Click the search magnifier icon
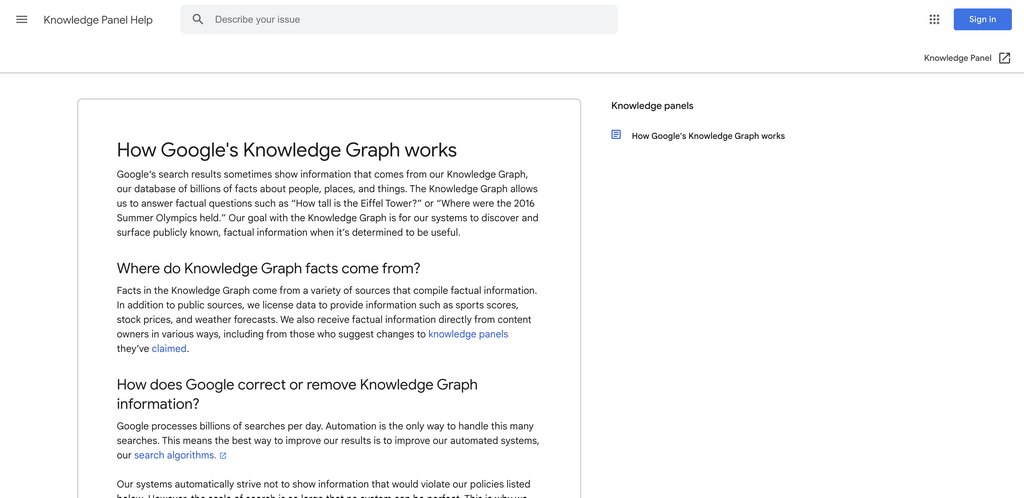The height and width of the screenshot is (498, 1024). [x=198, y=20]
